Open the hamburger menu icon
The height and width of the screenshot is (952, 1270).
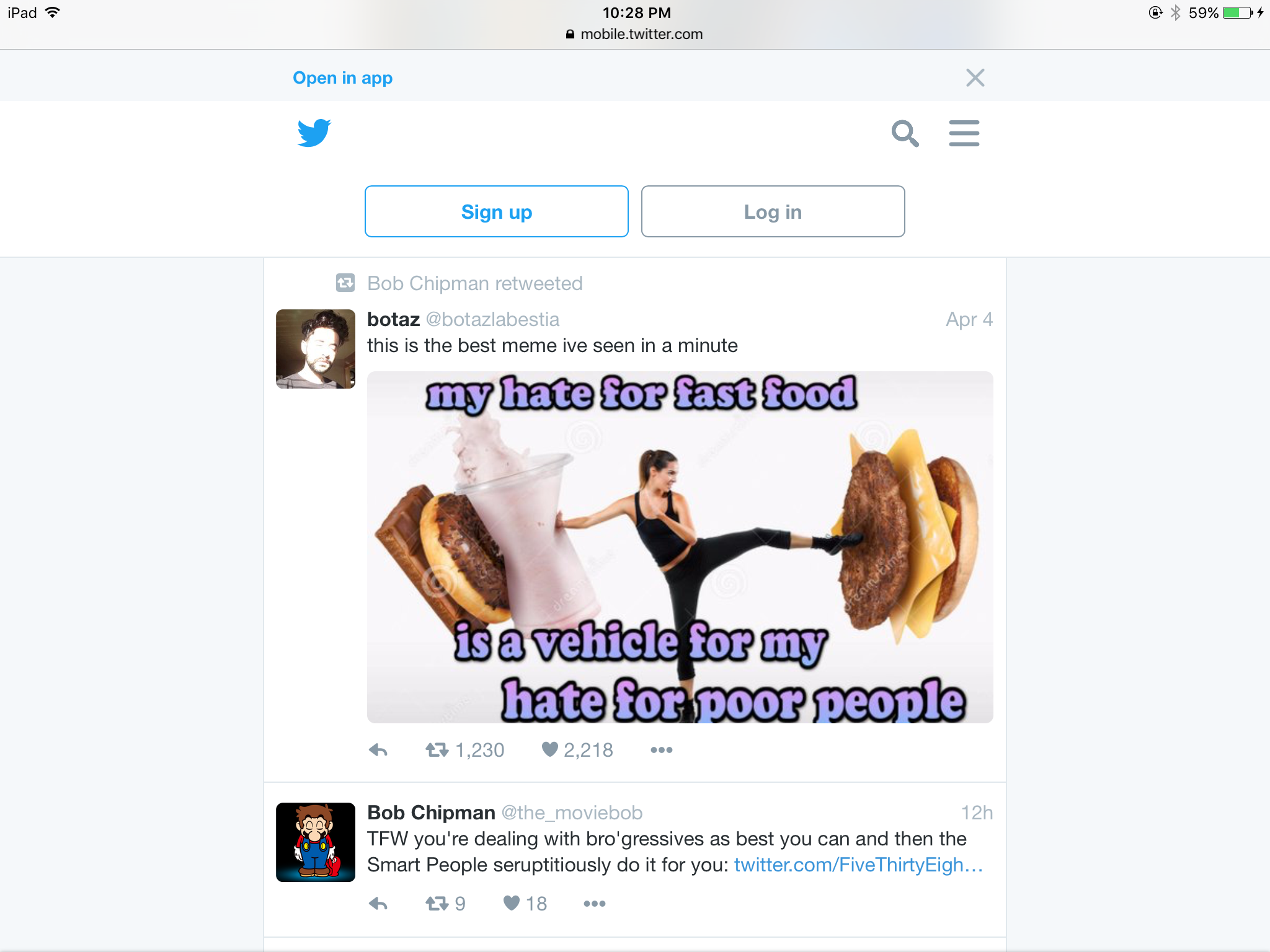964,133
